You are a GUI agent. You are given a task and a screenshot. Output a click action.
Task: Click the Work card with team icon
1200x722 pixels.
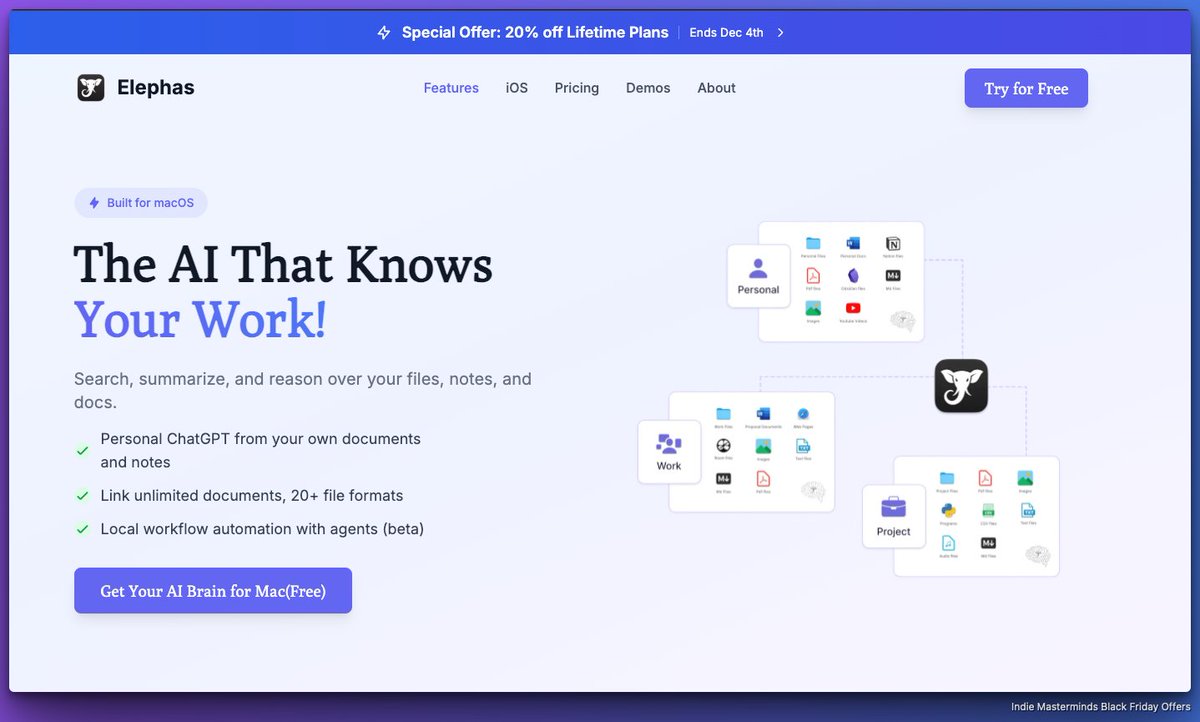(669, 452)
